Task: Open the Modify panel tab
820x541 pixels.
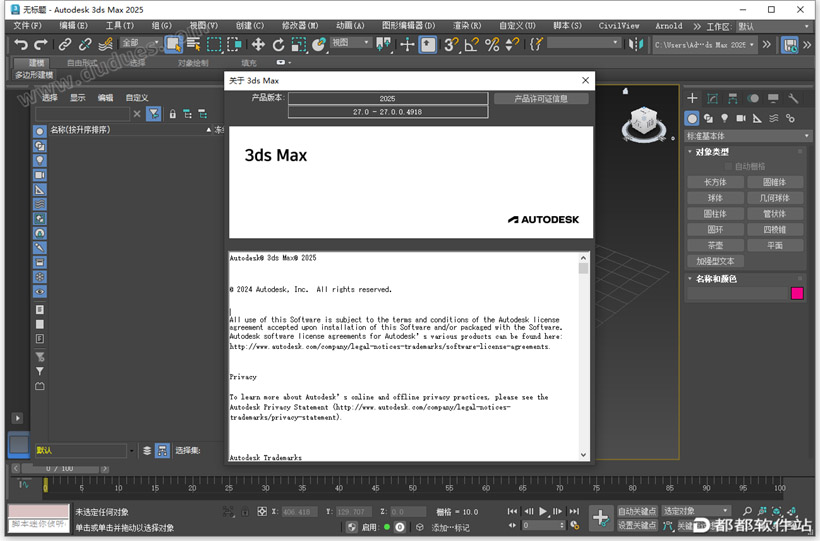Action: [712, 98]
